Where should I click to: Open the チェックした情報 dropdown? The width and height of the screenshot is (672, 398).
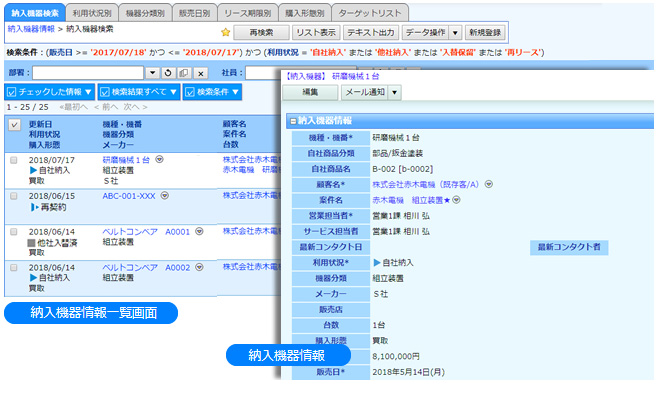pos(49,92)
